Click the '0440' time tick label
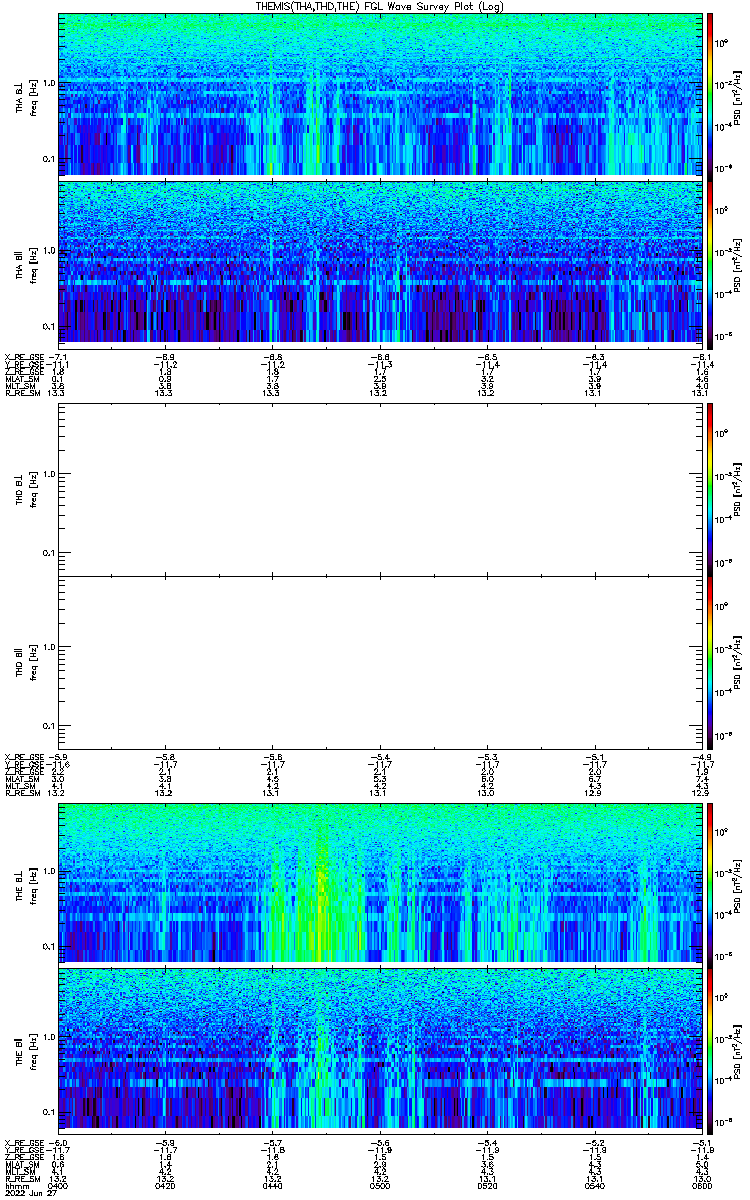The image size is (750, 1200). tap(272, 1186)
